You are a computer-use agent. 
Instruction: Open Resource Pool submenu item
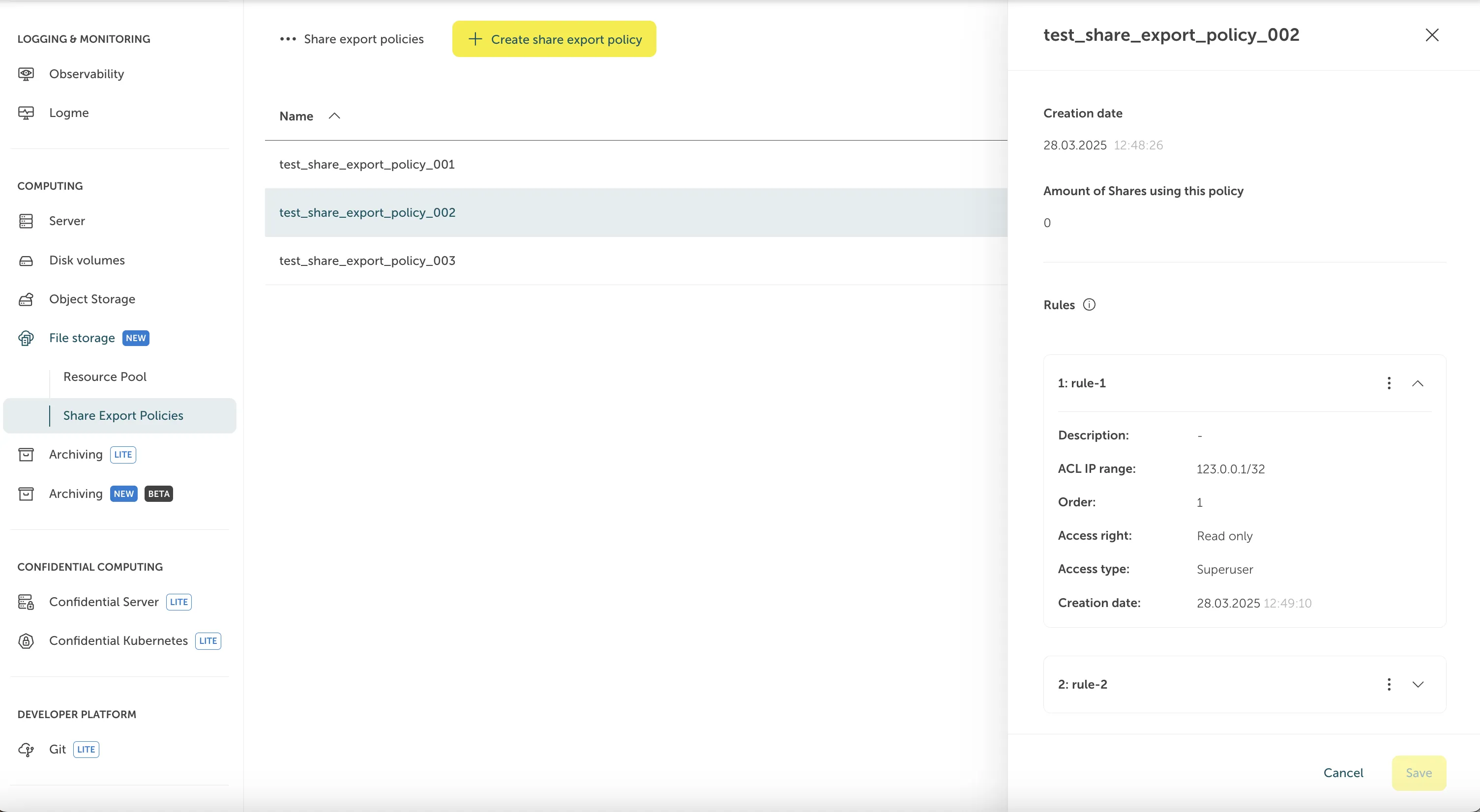click(105, 377)
